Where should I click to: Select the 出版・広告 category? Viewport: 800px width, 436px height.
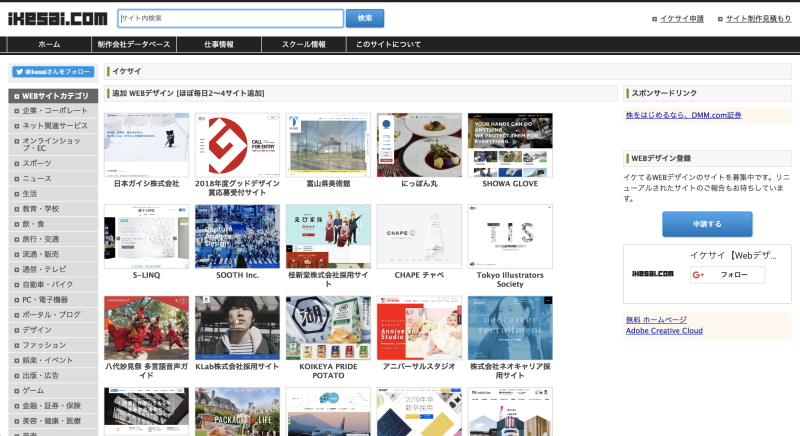53,375
